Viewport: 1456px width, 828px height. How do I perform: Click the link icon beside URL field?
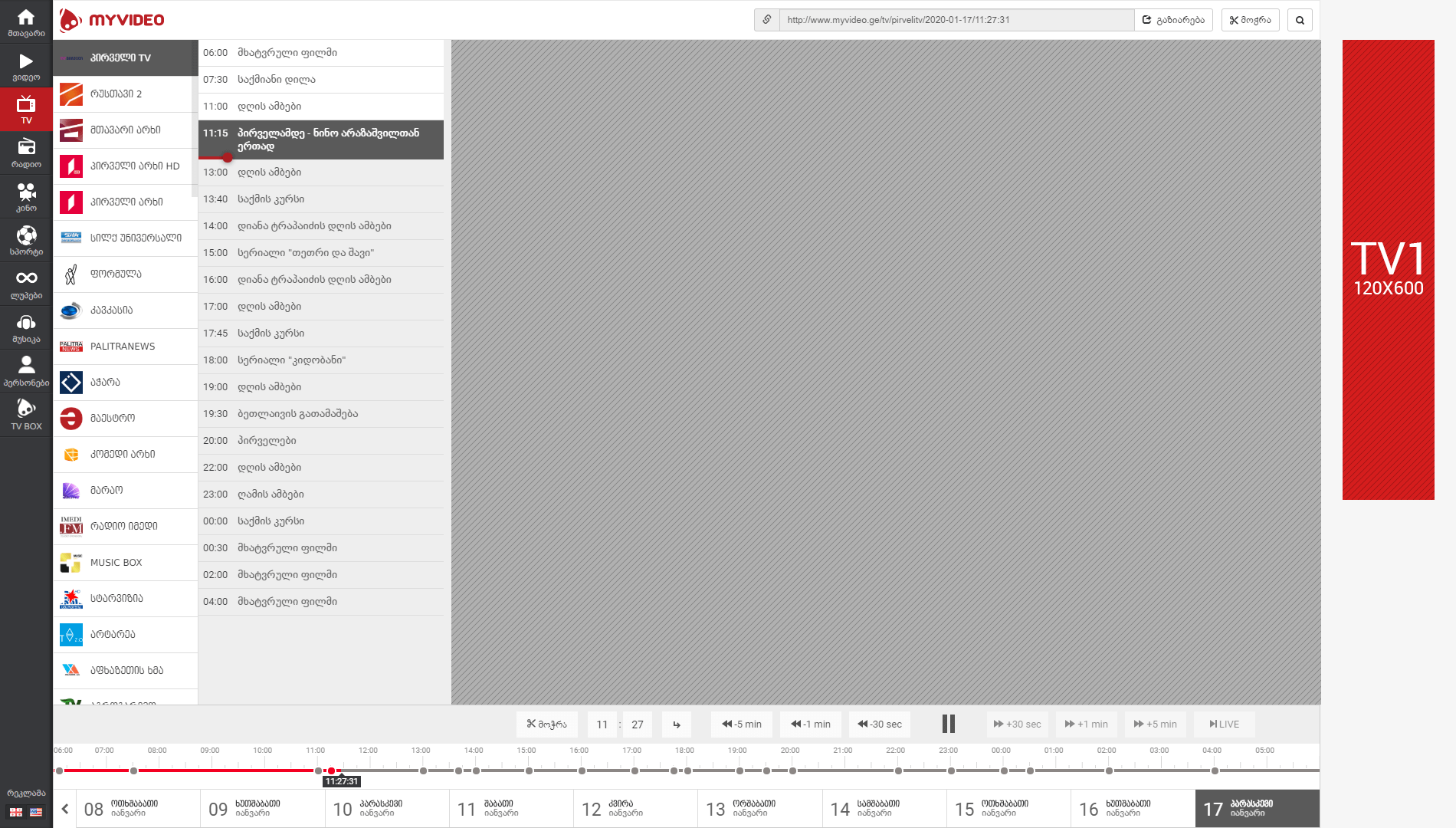click(x=766, y=20)
